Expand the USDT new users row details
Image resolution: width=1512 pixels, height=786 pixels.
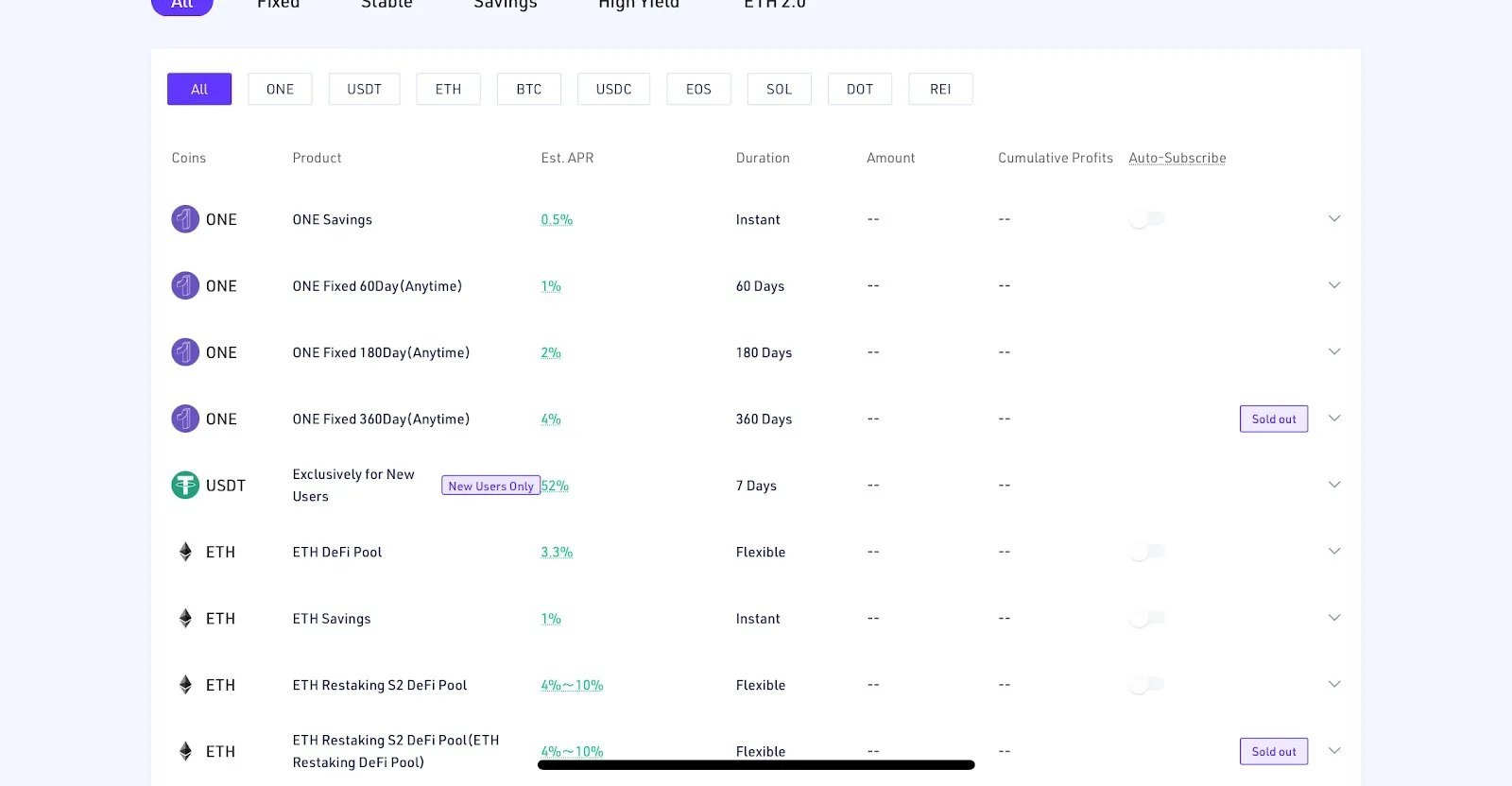click(x=1334, y=485)
